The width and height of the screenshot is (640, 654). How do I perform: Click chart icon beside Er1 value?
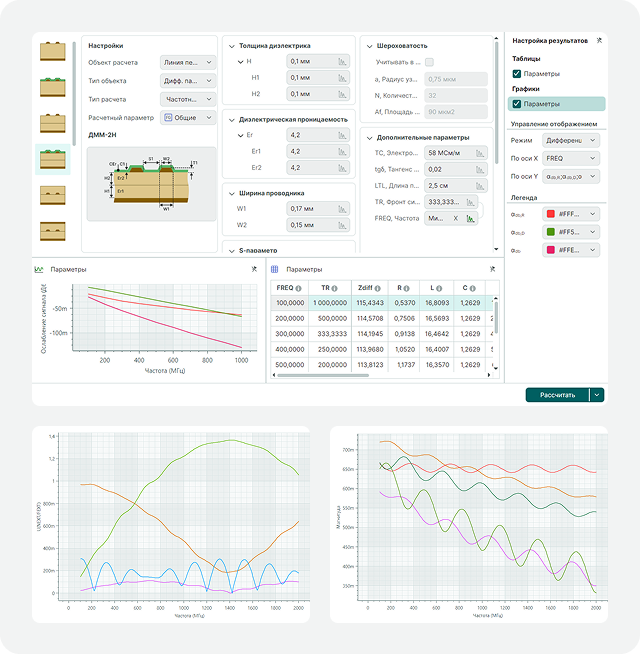(x=342, y=152)
